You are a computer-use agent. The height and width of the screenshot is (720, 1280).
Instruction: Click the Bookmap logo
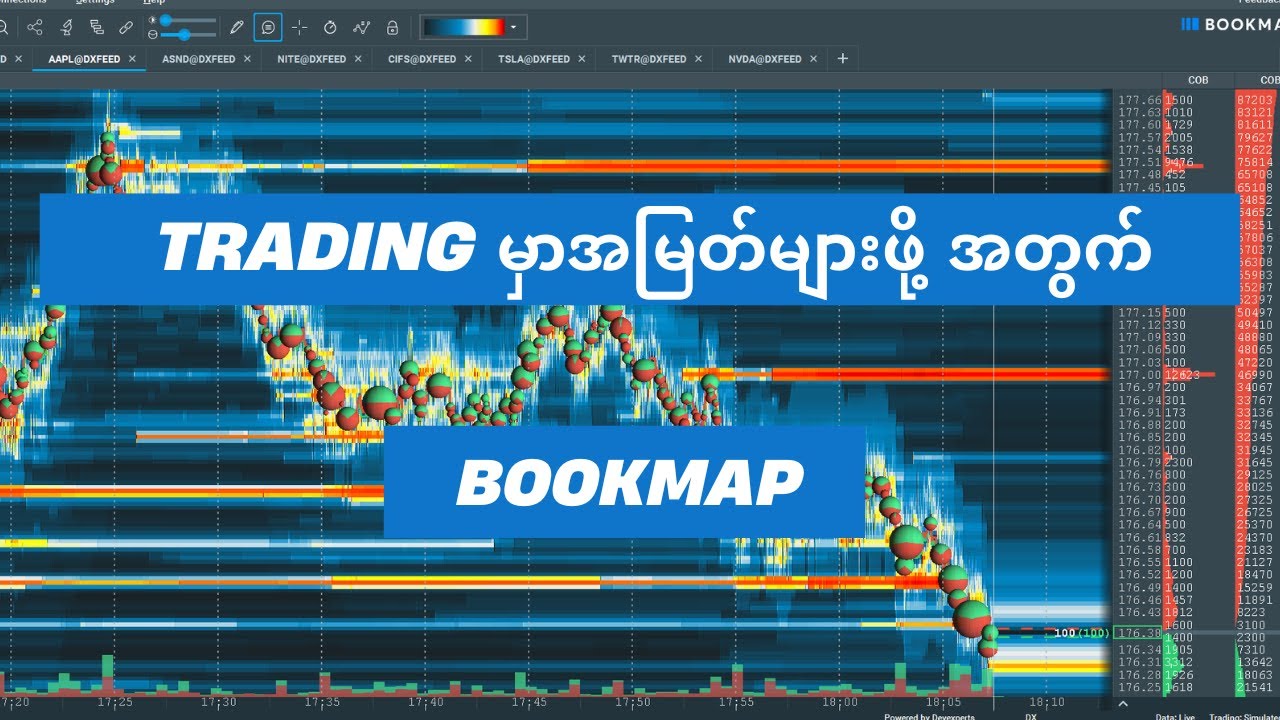click(x=1229, y=25)
